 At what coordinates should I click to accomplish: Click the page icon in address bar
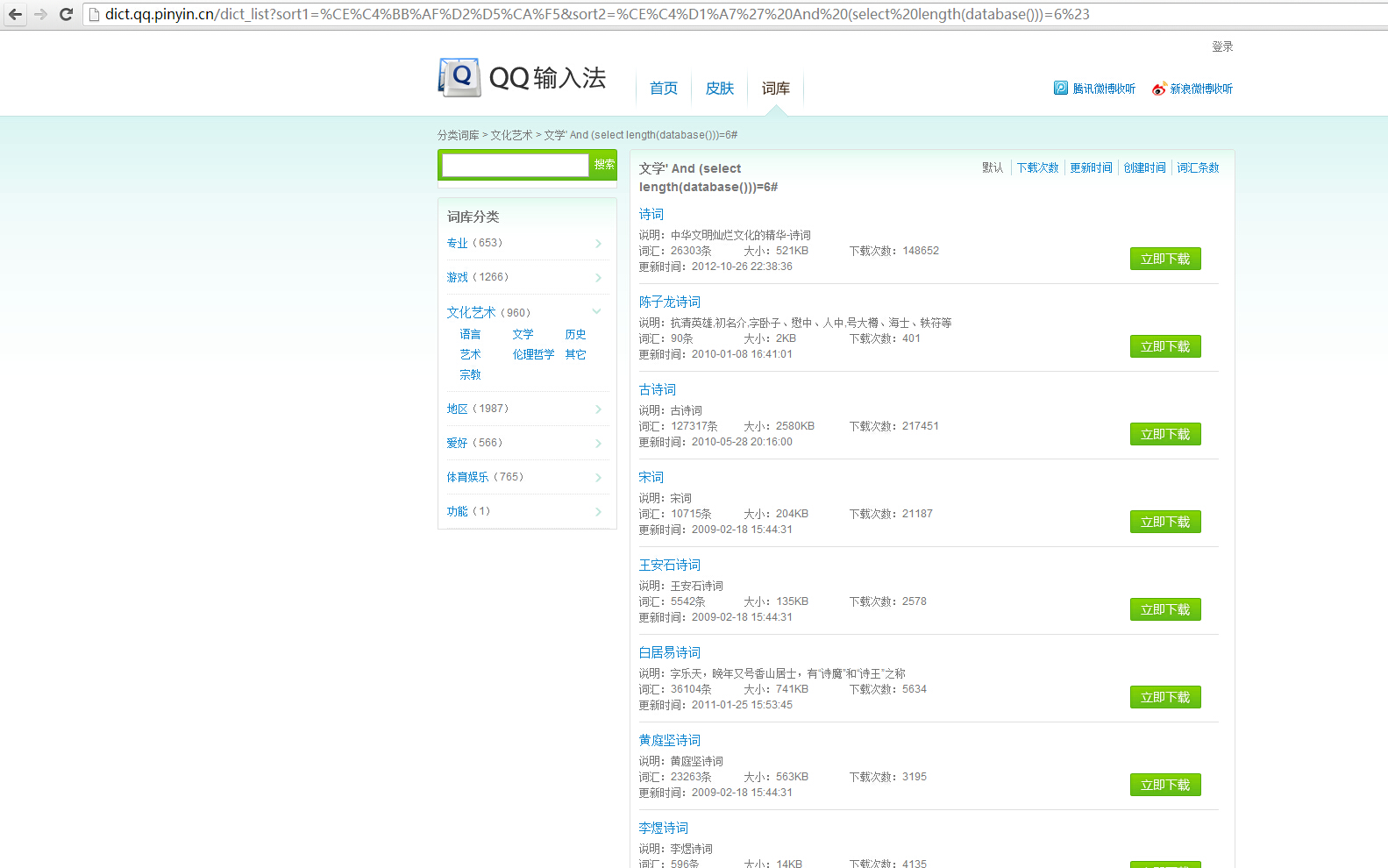(x=95, y=14)
